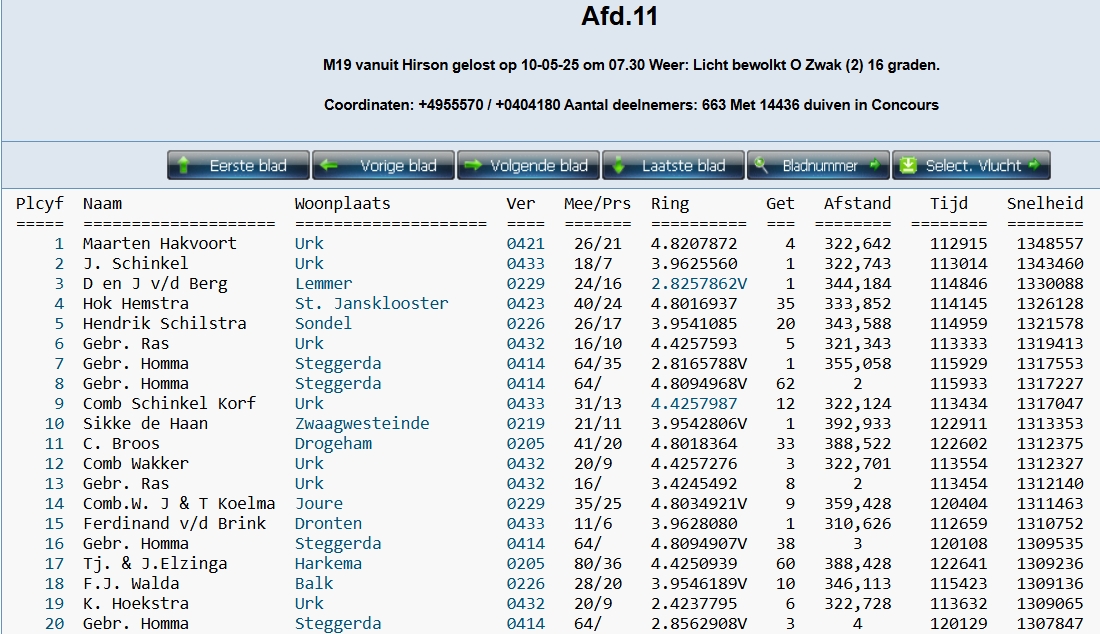Open the Lemmer place link

click(323, 283)
